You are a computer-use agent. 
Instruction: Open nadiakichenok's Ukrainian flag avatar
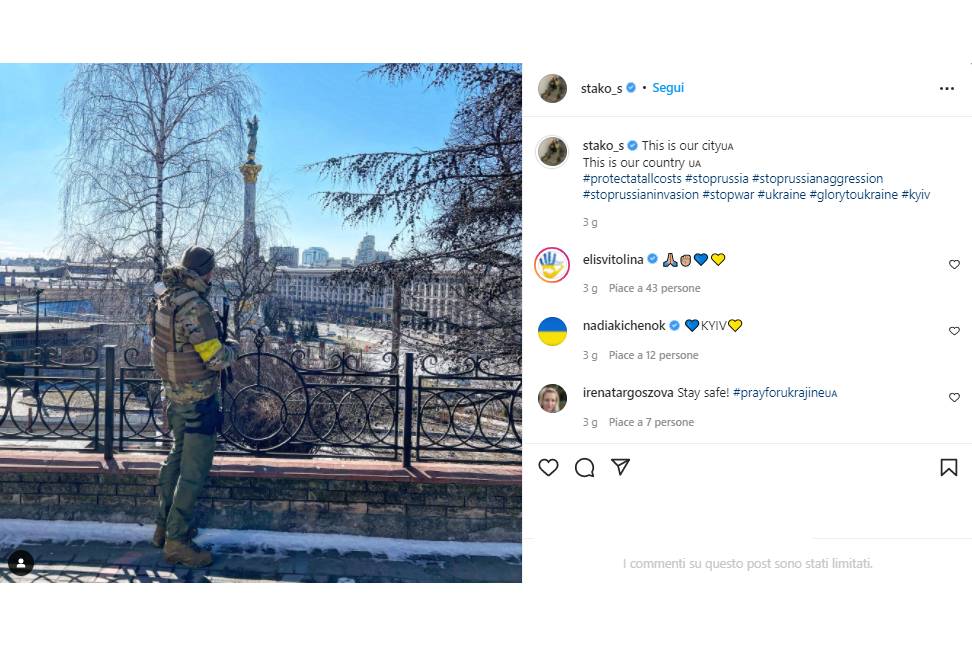tap(552, 331)
